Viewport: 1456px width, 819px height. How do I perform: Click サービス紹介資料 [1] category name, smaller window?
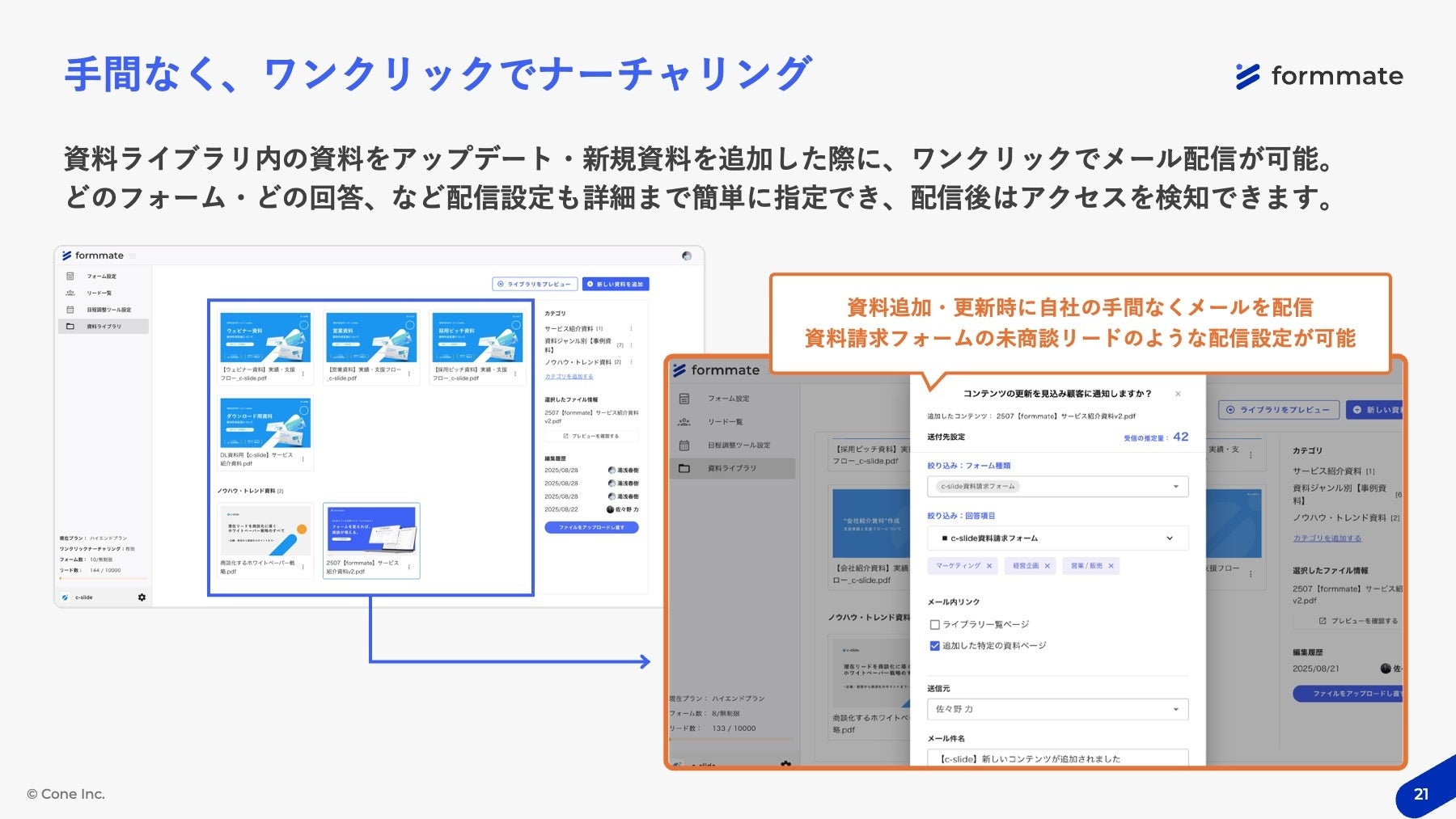(574, 329)
